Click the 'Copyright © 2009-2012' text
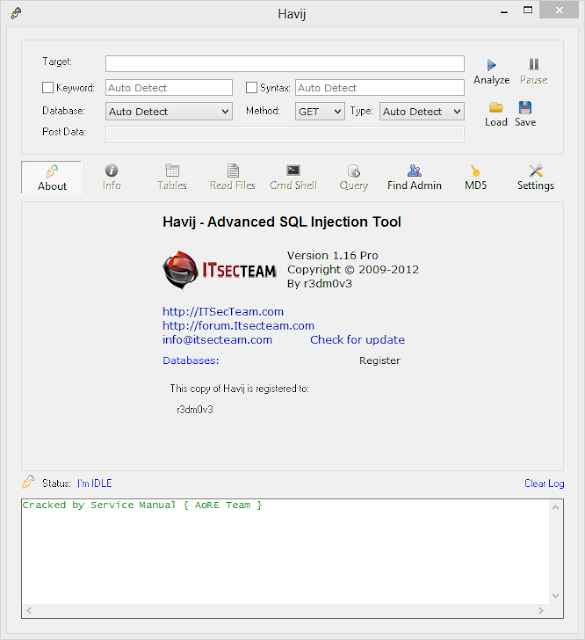The image size is (585, 640). click(x=353, y=270)
